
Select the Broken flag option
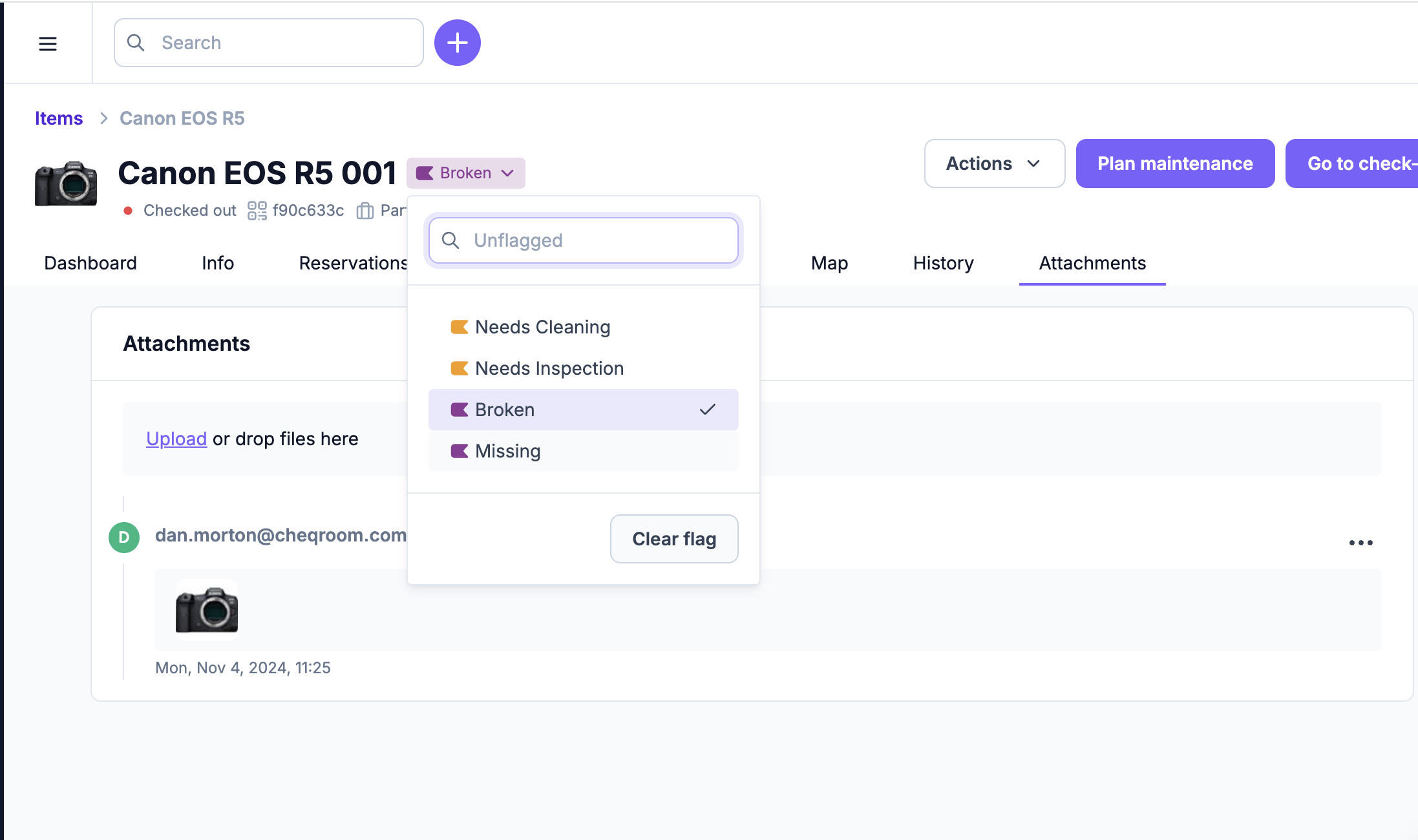pos(584,410)
